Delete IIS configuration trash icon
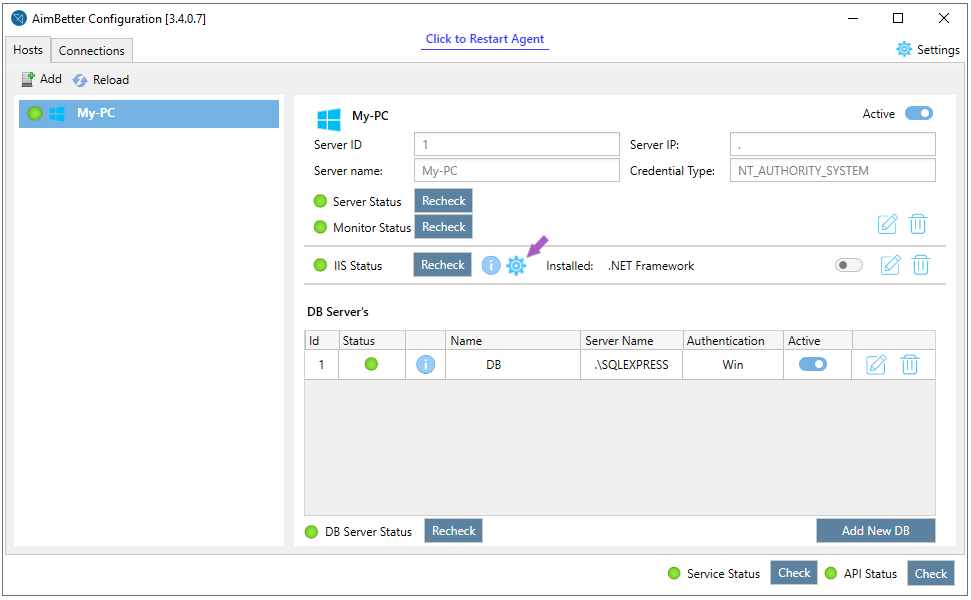Image resolution: width=971 pixels, height=600 pixels. (921, 265)
